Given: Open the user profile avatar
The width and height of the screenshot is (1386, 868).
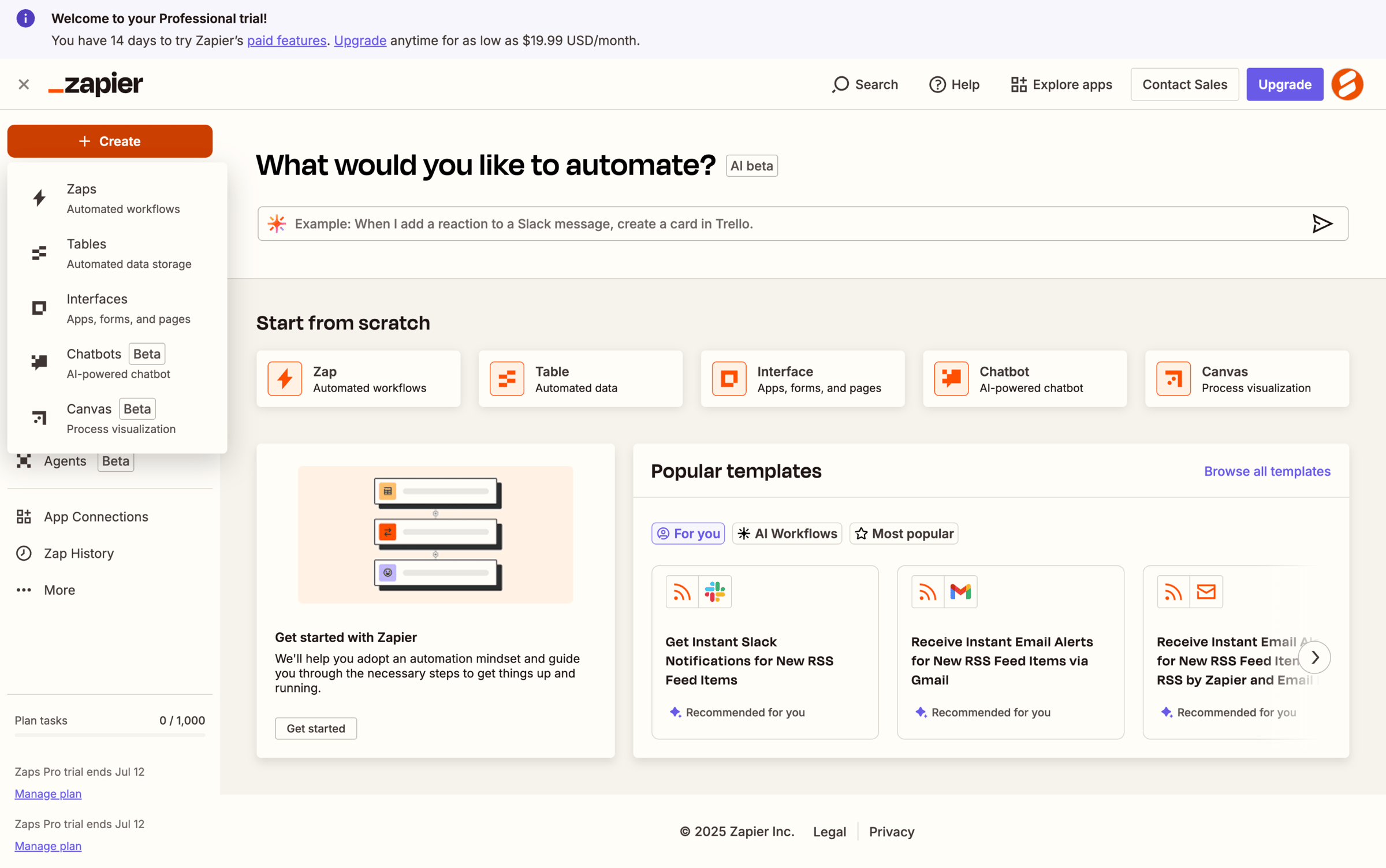Looking at the screenshot, I should (x=1347, y=84).
